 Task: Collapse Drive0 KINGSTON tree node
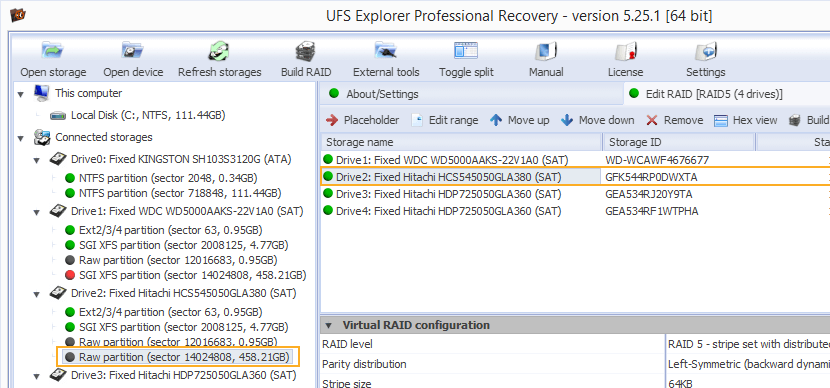[37, 159]
